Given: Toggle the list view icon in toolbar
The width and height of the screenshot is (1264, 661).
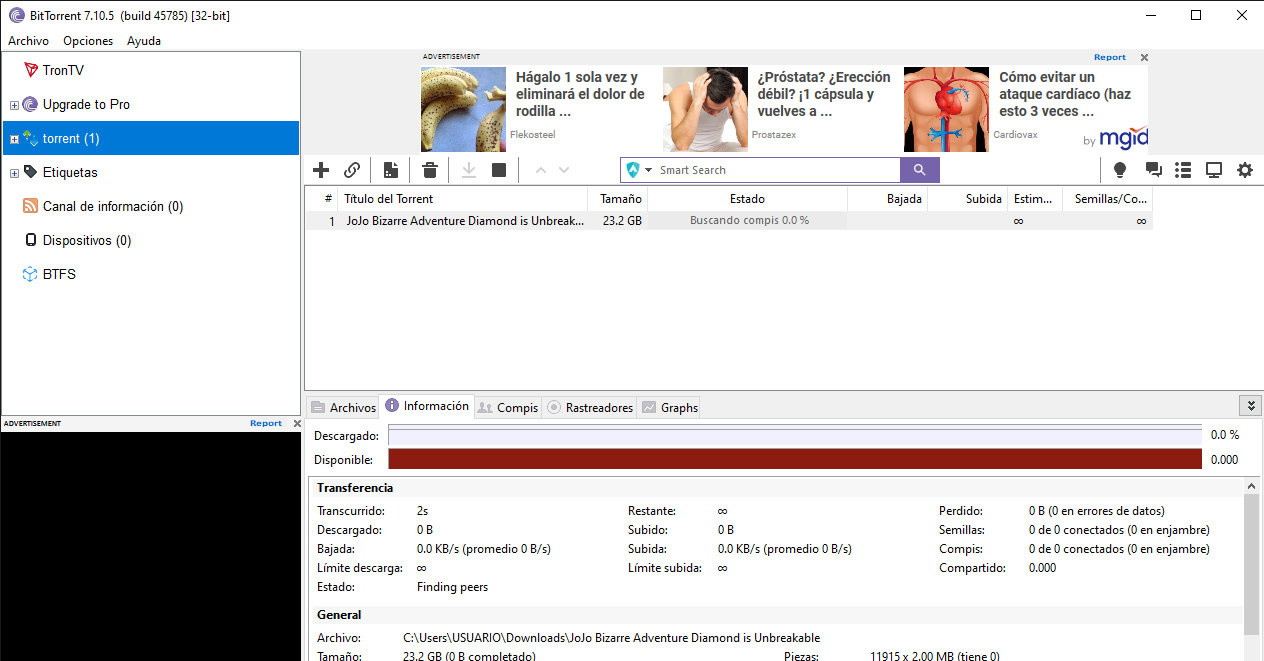Looking at the screenshot, I should [1183, 170].
